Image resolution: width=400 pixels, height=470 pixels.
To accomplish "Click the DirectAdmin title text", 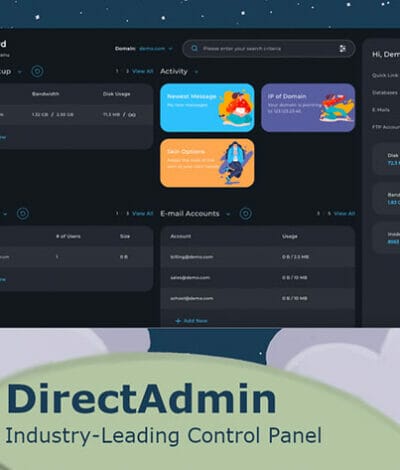I will [141, 399].
